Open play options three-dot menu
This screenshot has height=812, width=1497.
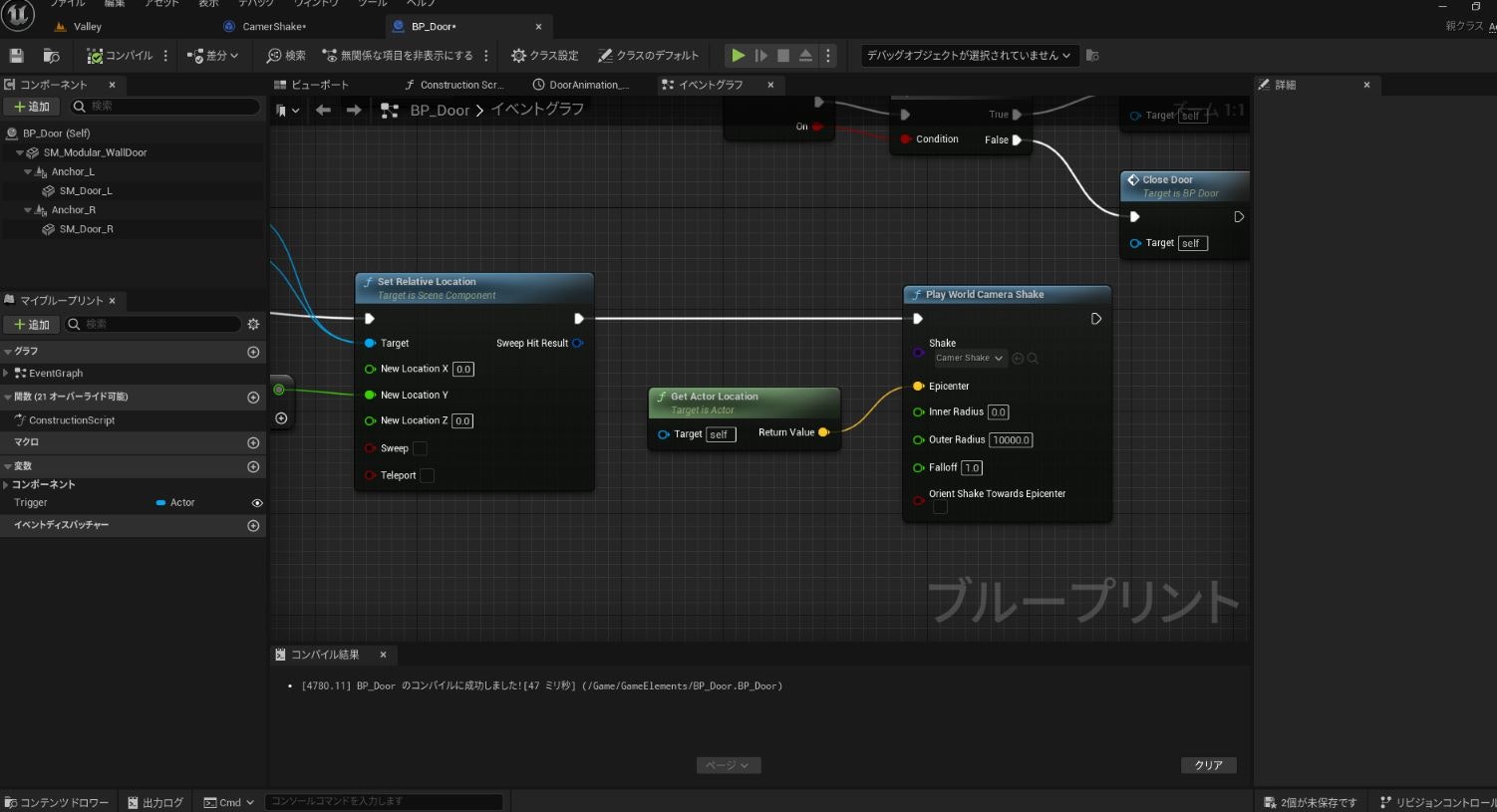(828, 56)
